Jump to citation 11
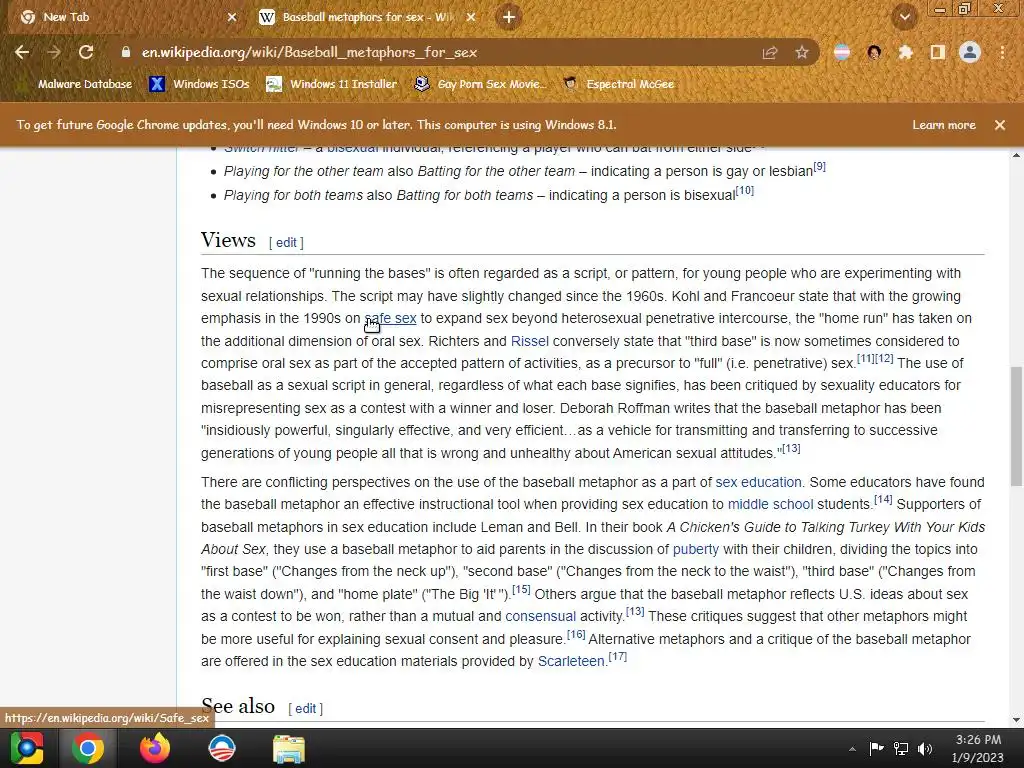Viewport: 1024px width, 768px height. [866, 359]
